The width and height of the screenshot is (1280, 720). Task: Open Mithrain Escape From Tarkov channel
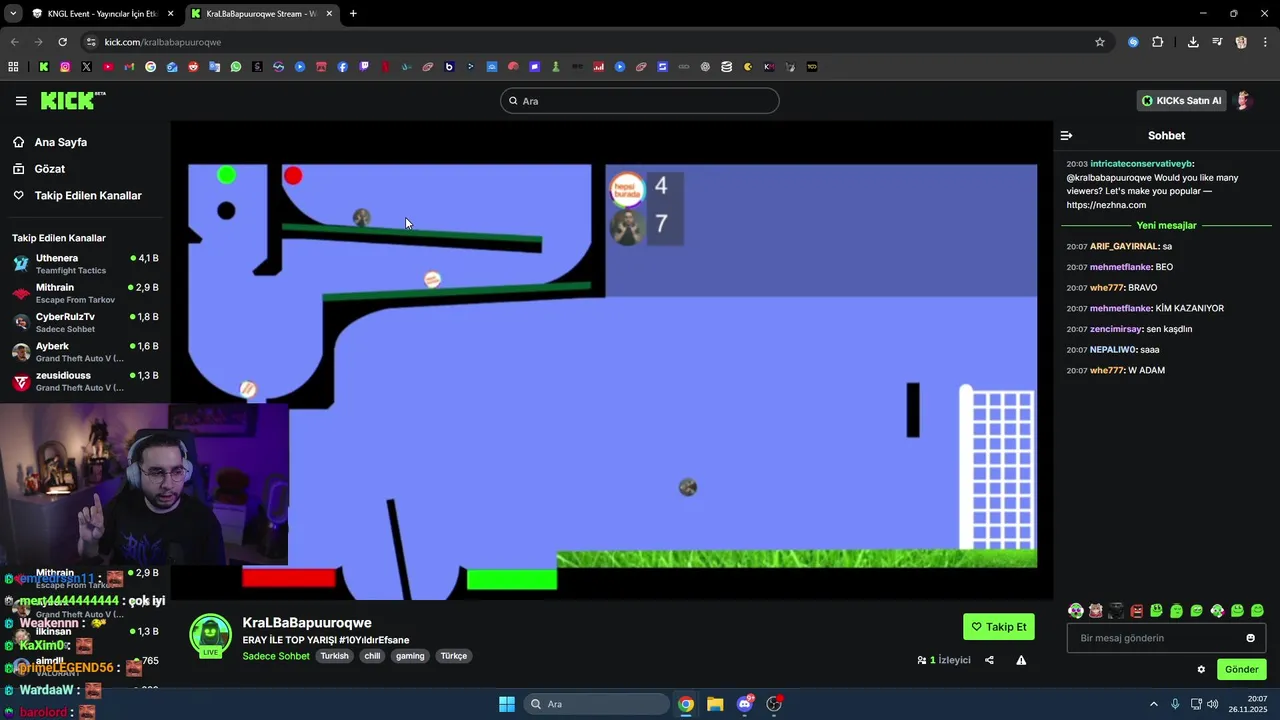85,293
